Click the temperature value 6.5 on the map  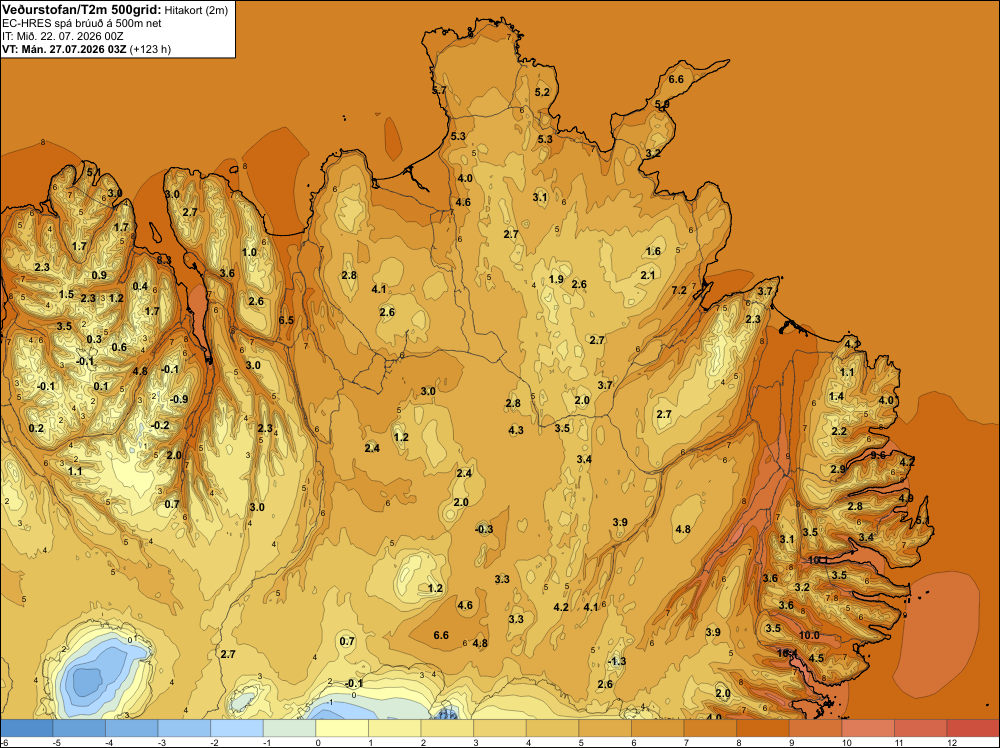[286, 320]
